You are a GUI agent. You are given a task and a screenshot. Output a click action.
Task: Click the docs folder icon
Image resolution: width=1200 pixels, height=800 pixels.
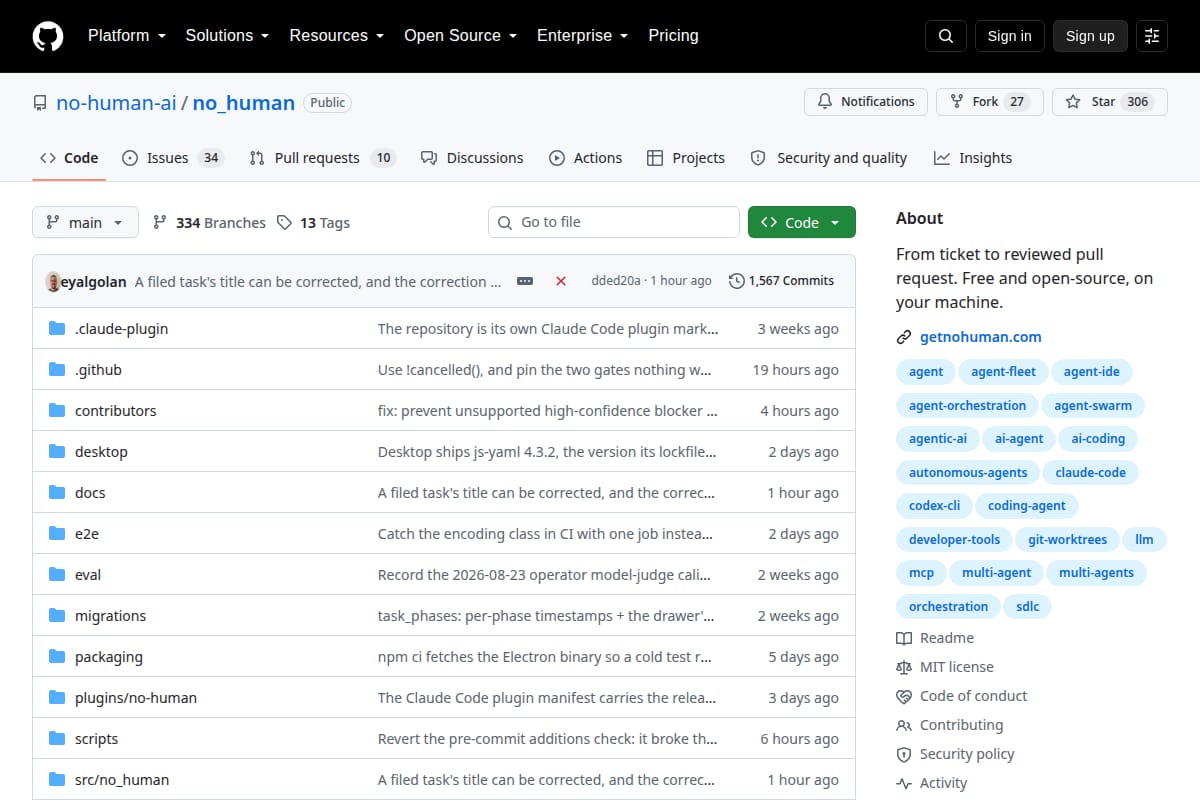point(57,492)
